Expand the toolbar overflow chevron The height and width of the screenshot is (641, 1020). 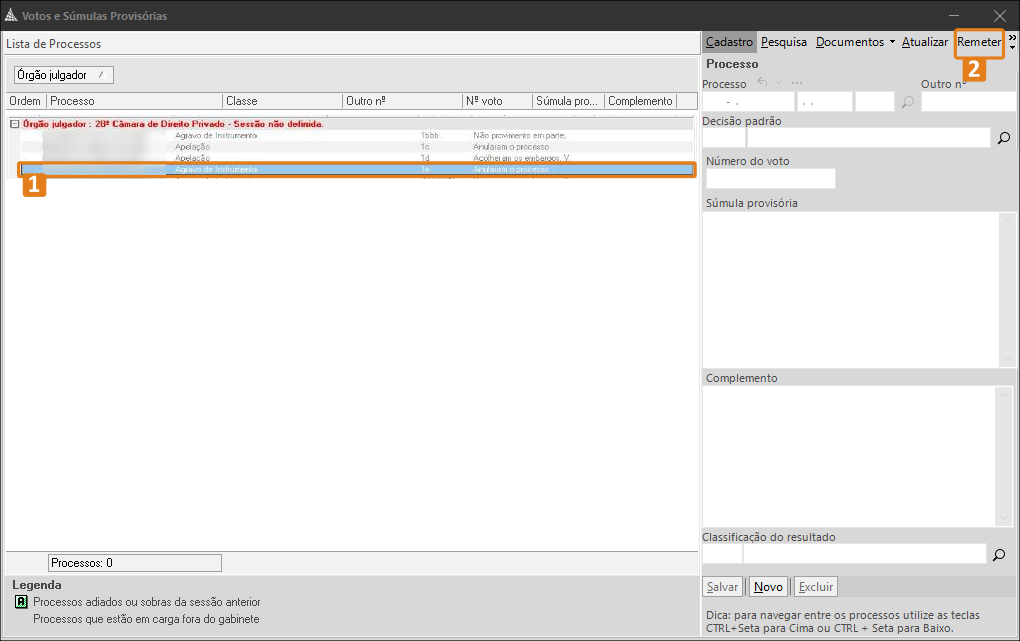click(x=1012, y=42)
